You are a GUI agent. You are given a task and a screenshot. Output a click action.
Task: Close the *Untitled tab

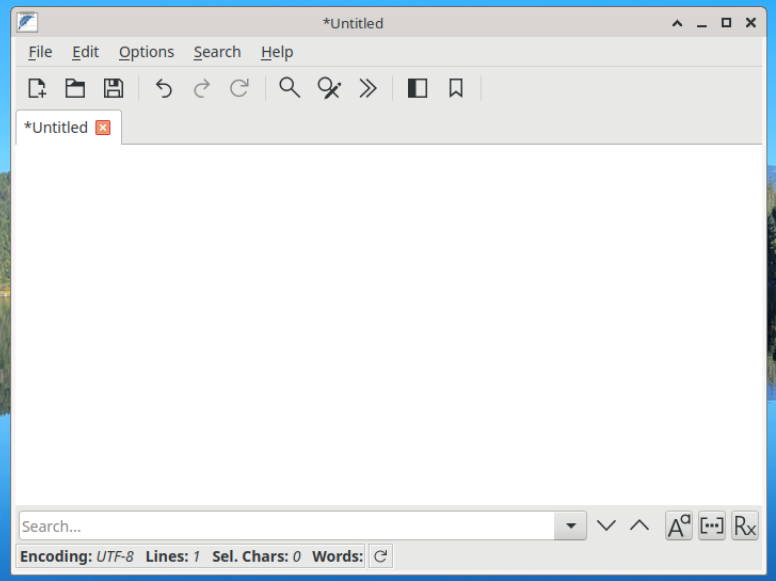(x=103, y=128)
